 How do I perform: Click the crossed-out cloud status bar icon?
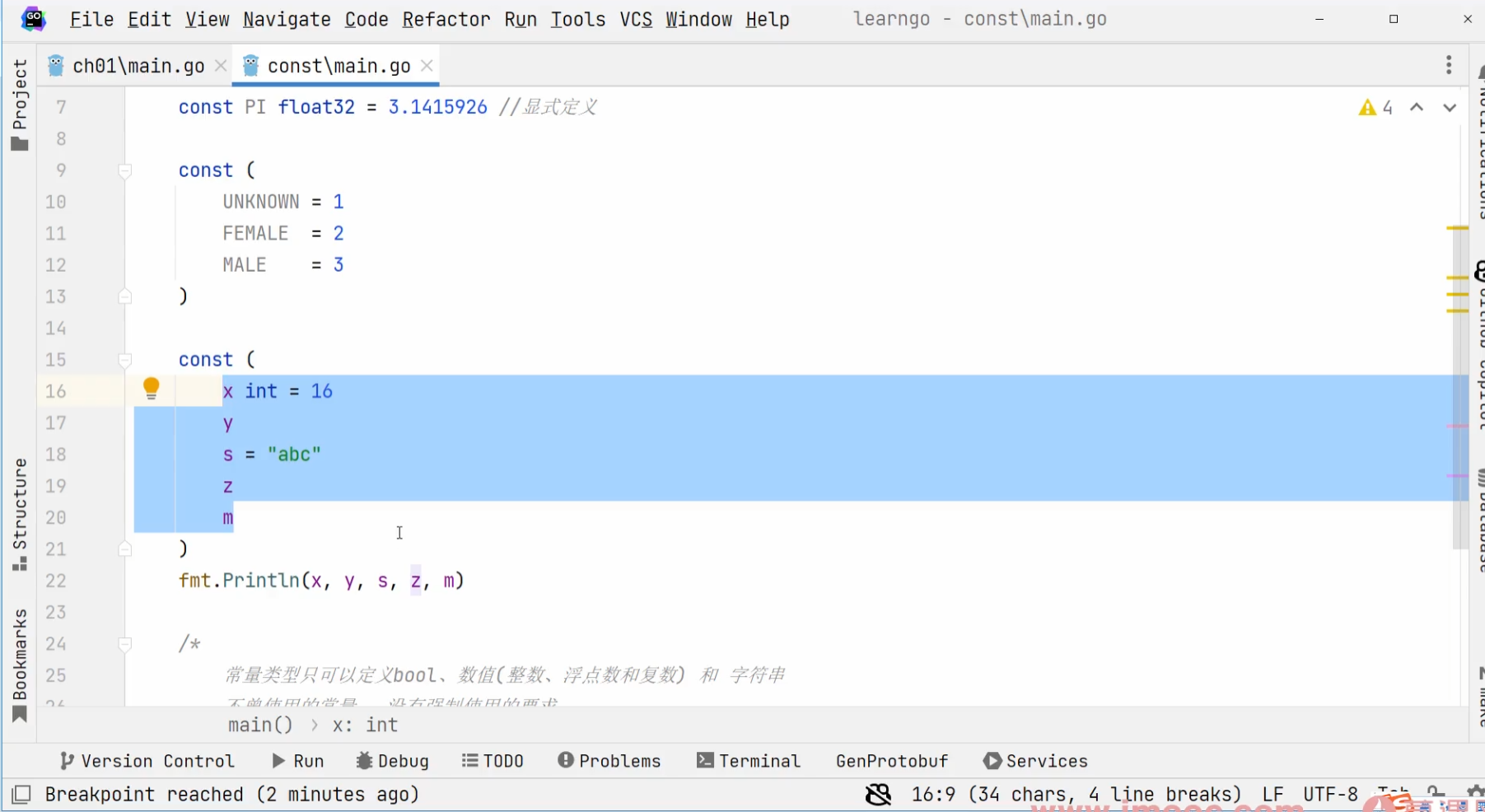pyautogui.click(x=878, y=795)
